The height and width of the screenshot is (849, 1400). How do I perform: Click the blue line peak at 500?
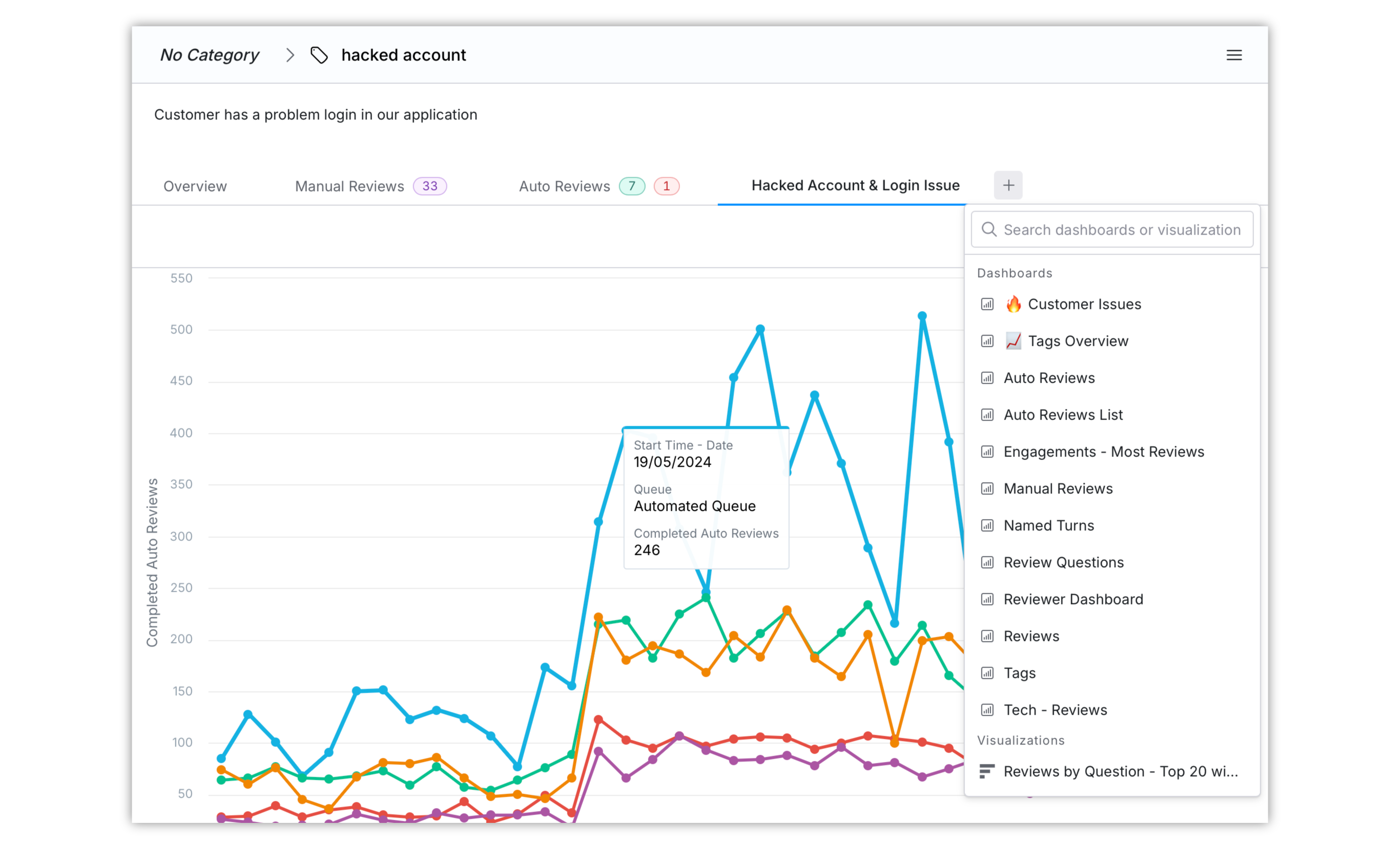[759, 329]
